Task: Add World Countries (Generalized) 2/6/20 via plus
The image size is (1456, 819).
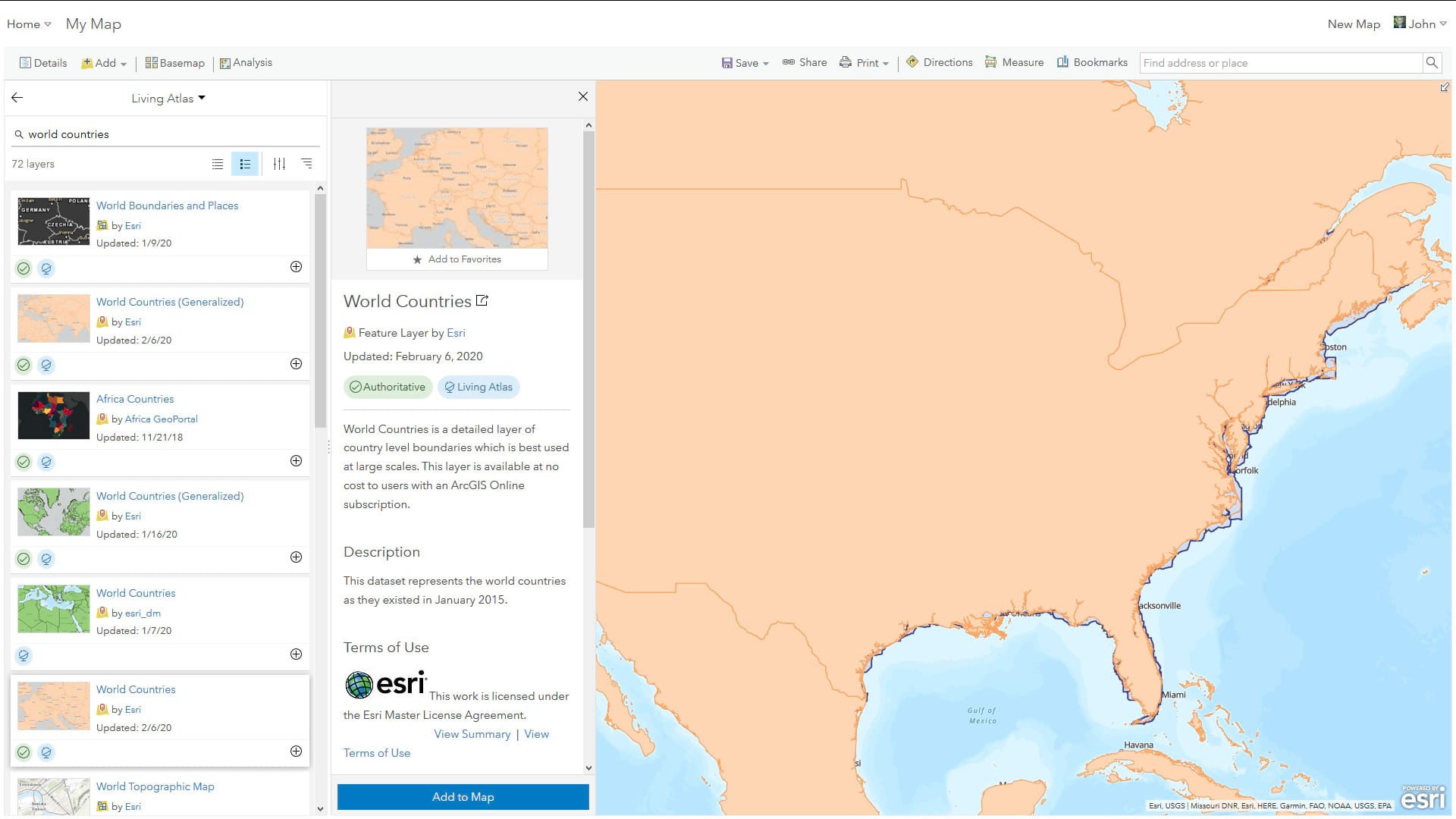Action: [x=297, y=364]
